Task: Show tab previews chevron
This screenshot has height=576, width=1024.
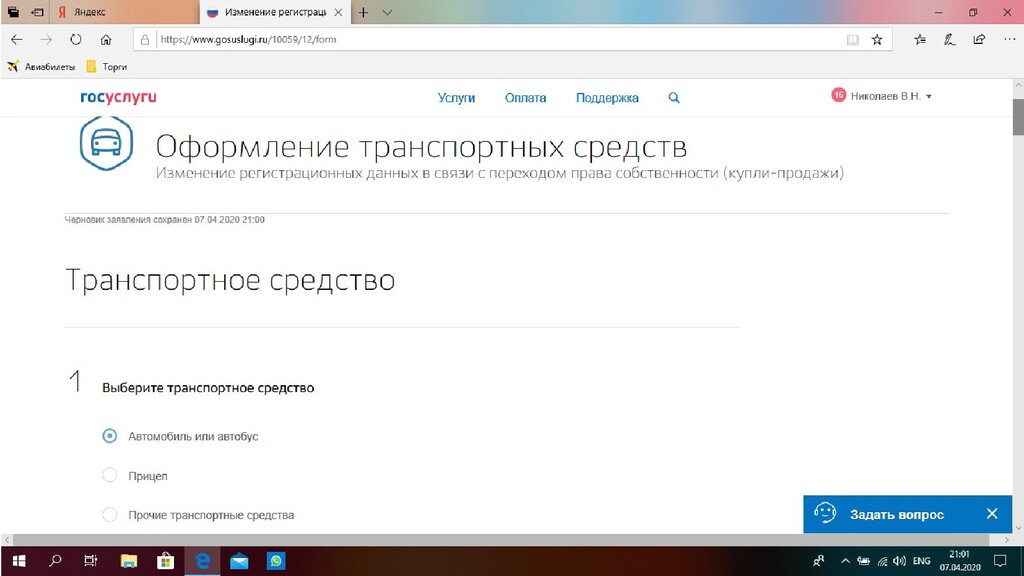Action: coord(387,12)
